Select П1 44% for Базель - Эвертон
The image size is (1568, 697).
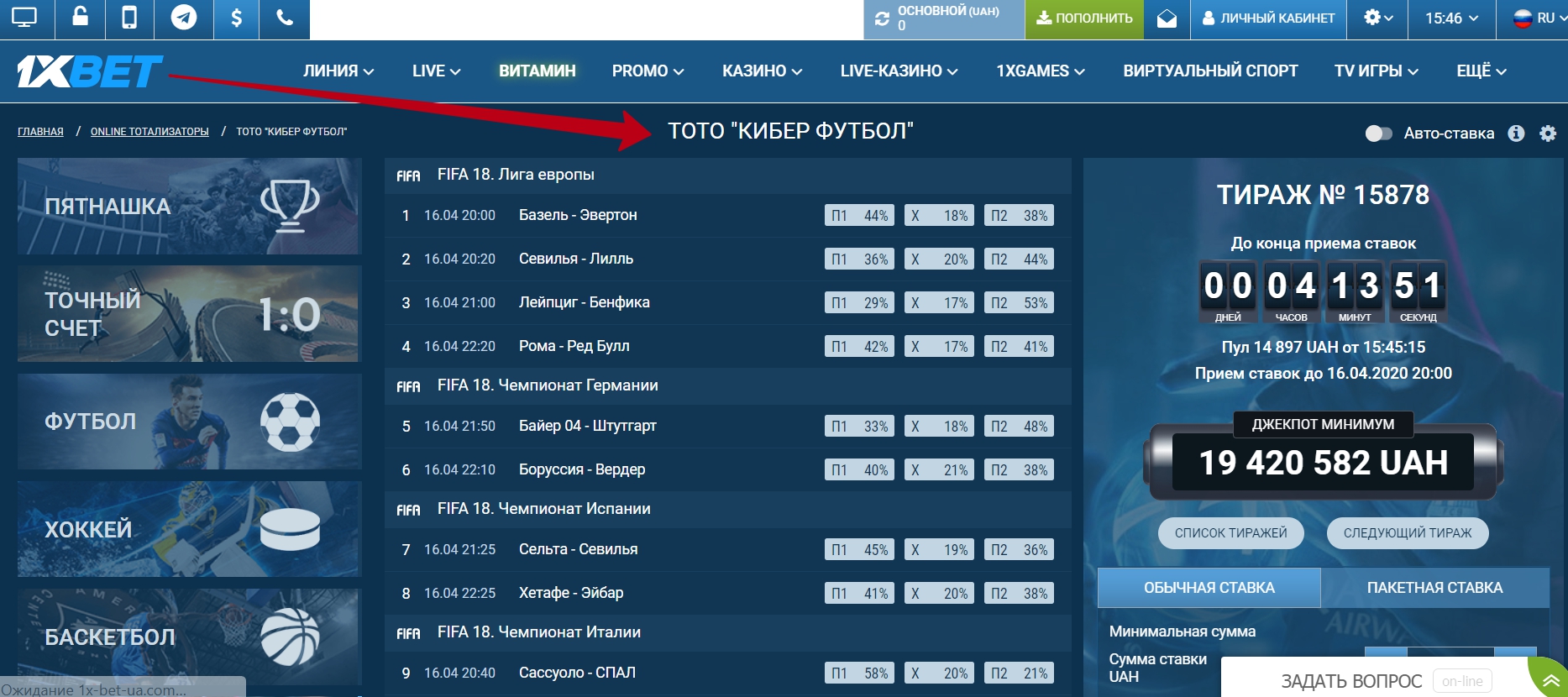click(859, 216)
